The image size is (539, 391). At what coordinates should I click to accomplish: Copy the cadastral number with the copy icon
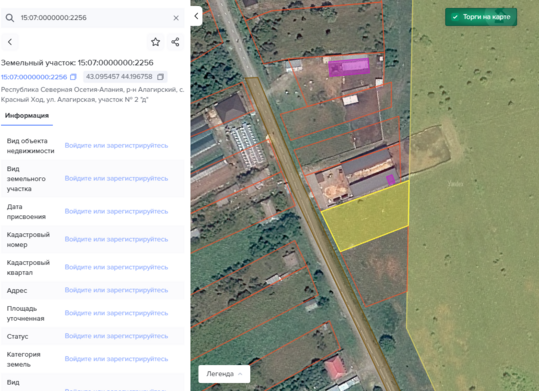(x=73, y=77)
